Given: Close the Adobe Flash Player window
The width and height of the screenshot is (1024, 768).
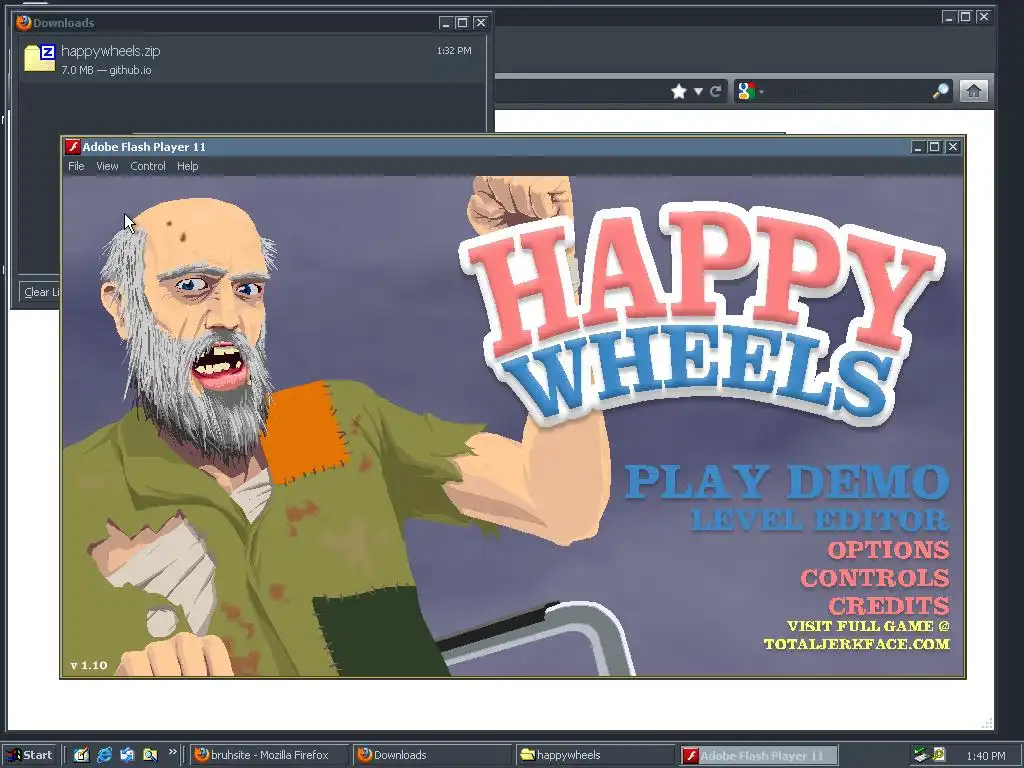Looking at the screenshot, I should click(x=953, y=147).
